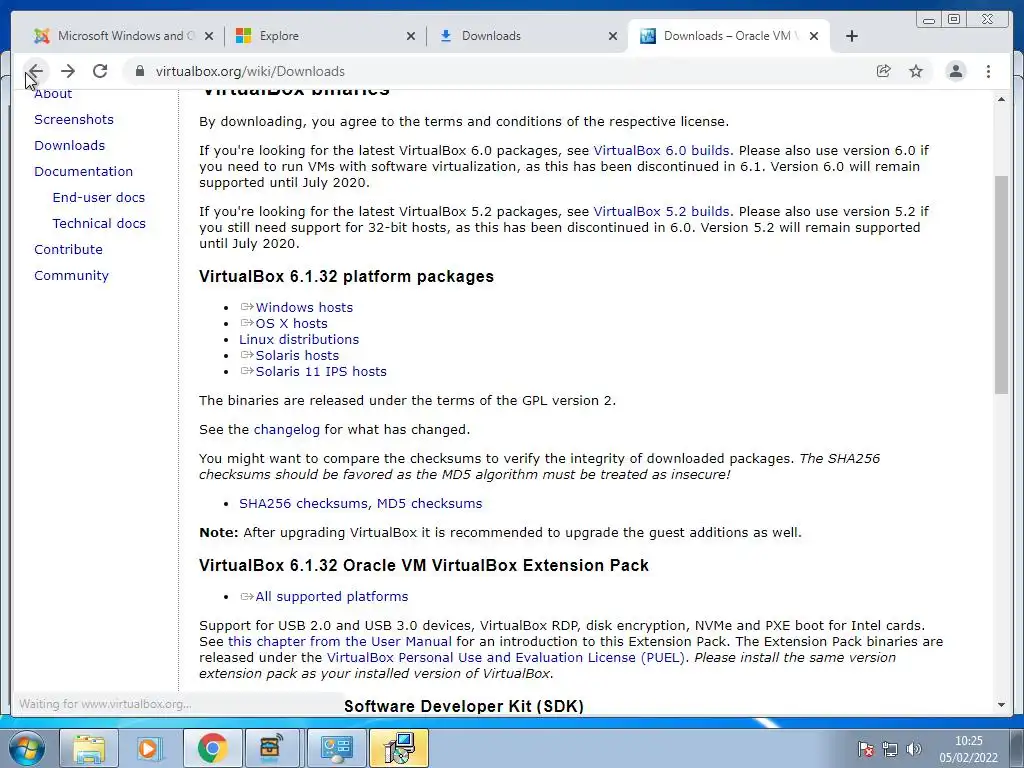Open the Chrome profile avatar
This screenshot has height=768, width=1024.
(x=955, y=71)
